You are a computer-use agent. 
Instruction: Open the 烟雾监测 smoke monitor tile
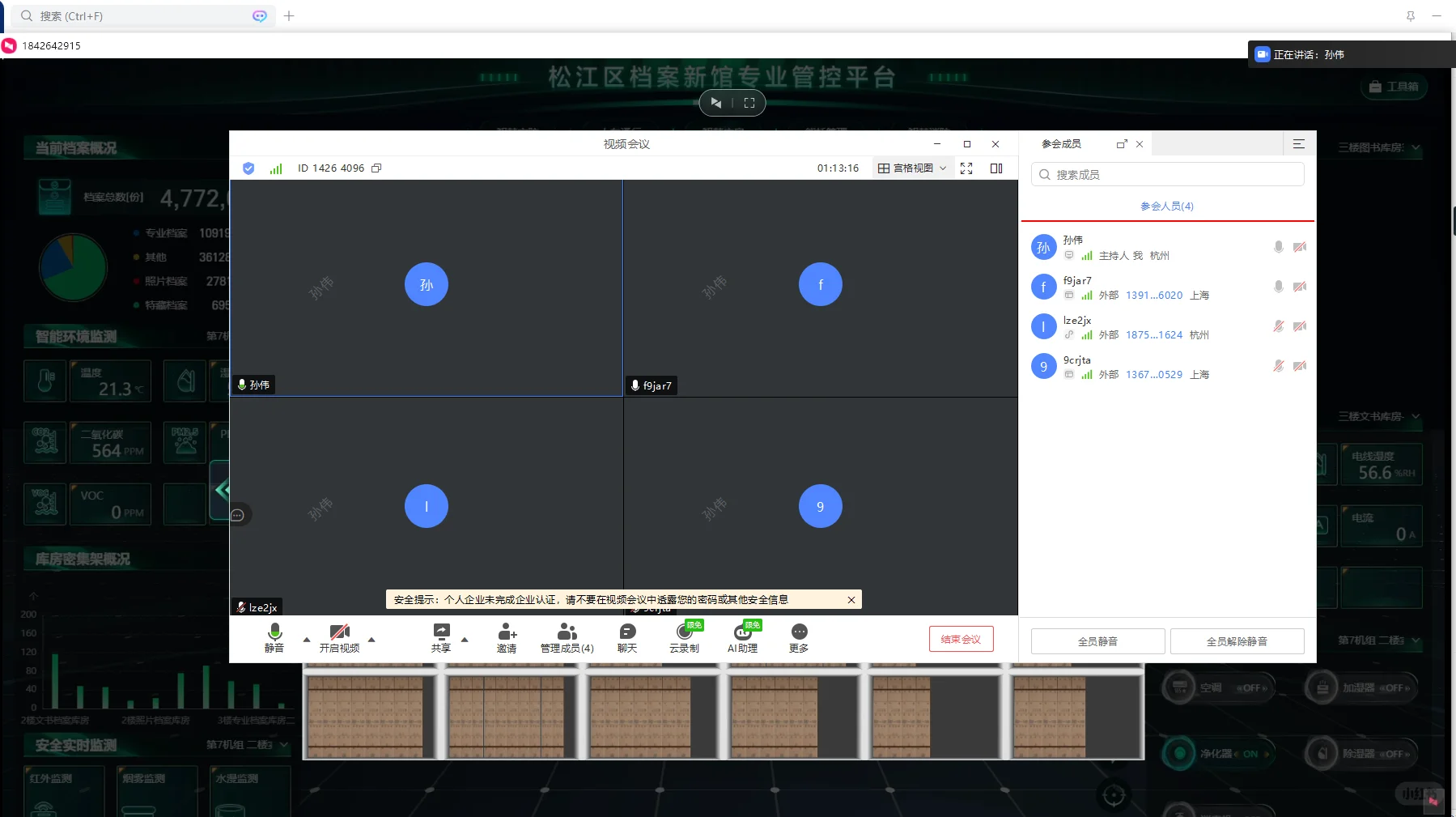pos(158,791)
